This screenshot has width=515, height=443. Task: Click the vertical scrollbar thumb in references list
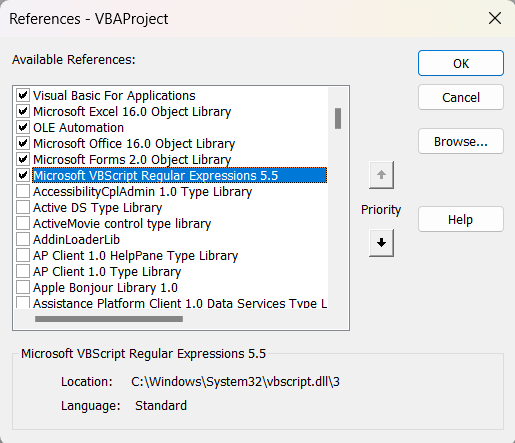click(338, 118)
